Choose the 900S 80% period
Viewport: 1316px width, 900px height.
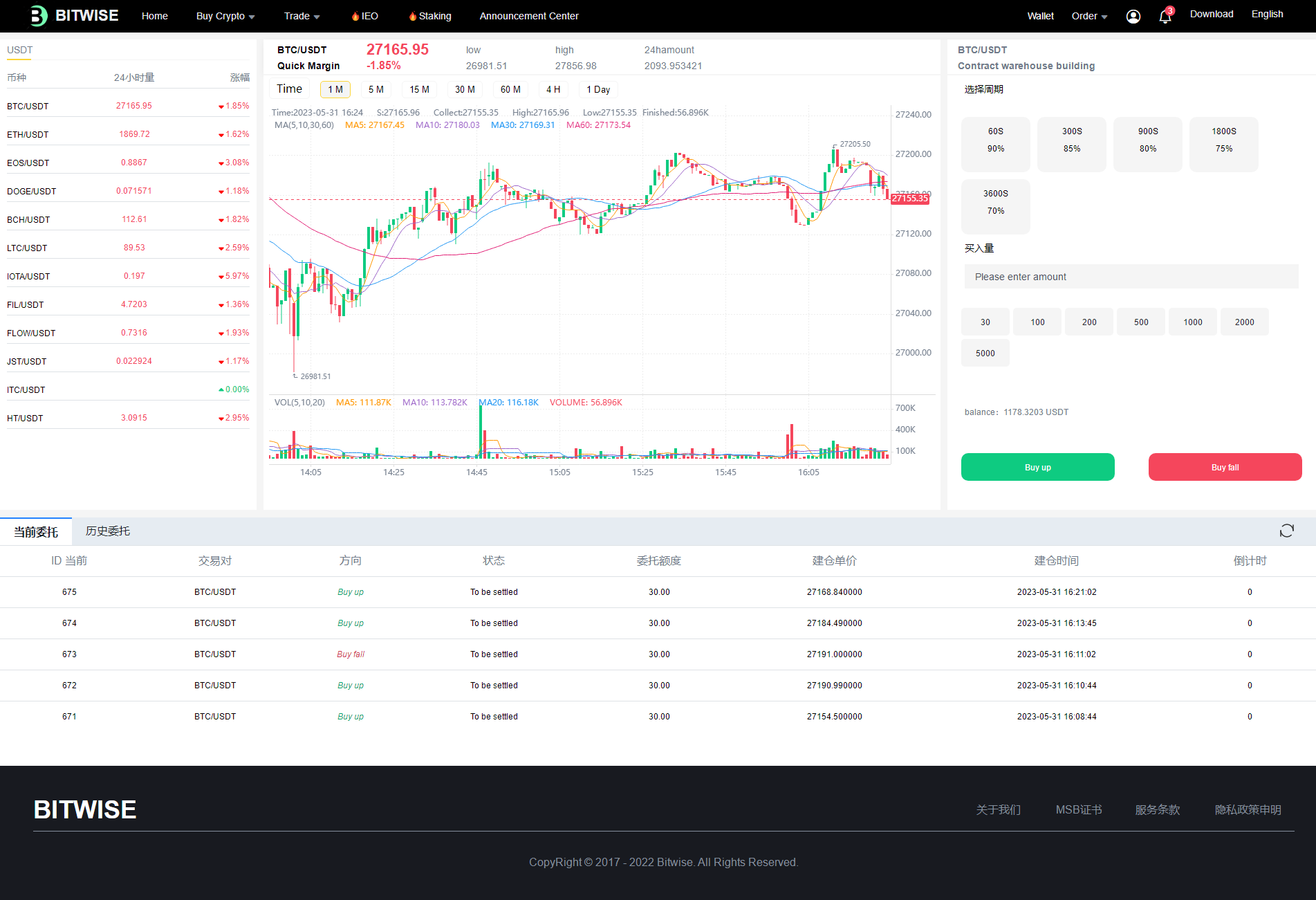1148,144
